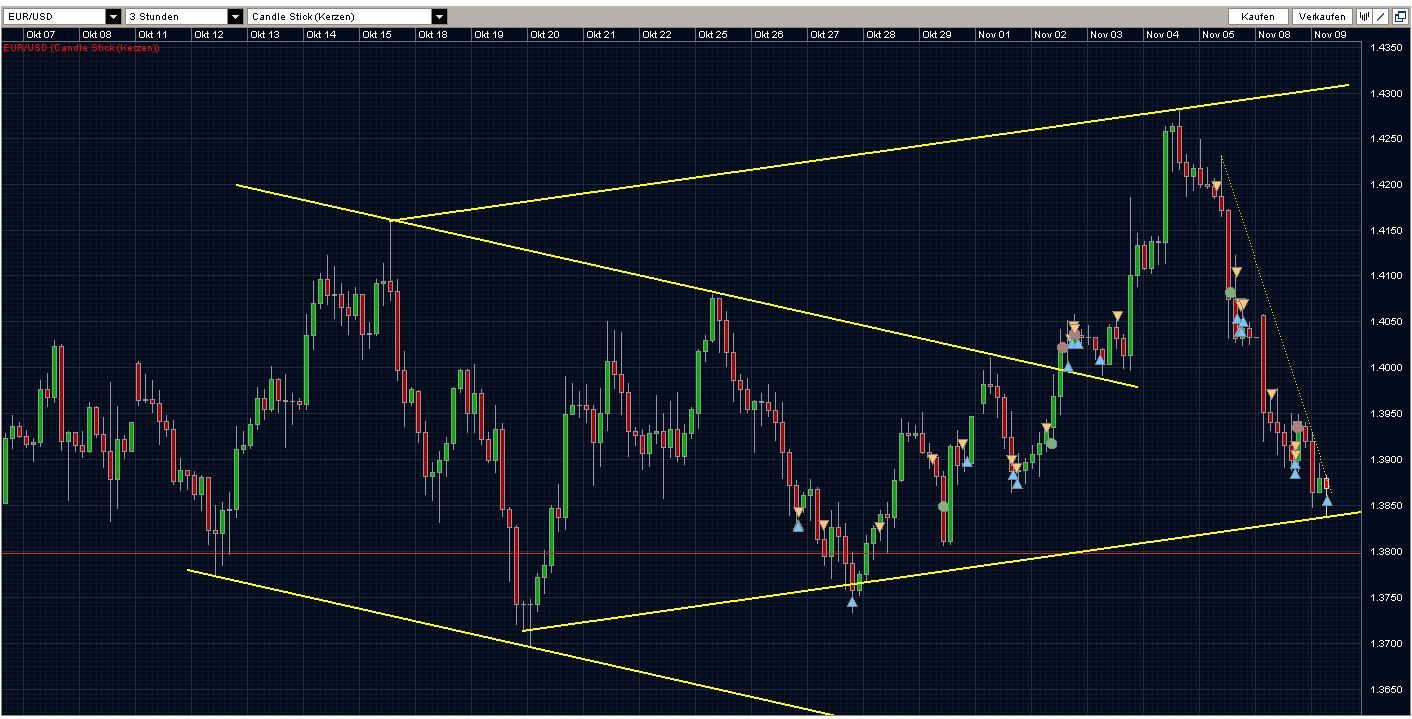1412x719 pixels.
Task: Click the Verkaufen button
Action: pyautogui.click(x=1321, y=15)
